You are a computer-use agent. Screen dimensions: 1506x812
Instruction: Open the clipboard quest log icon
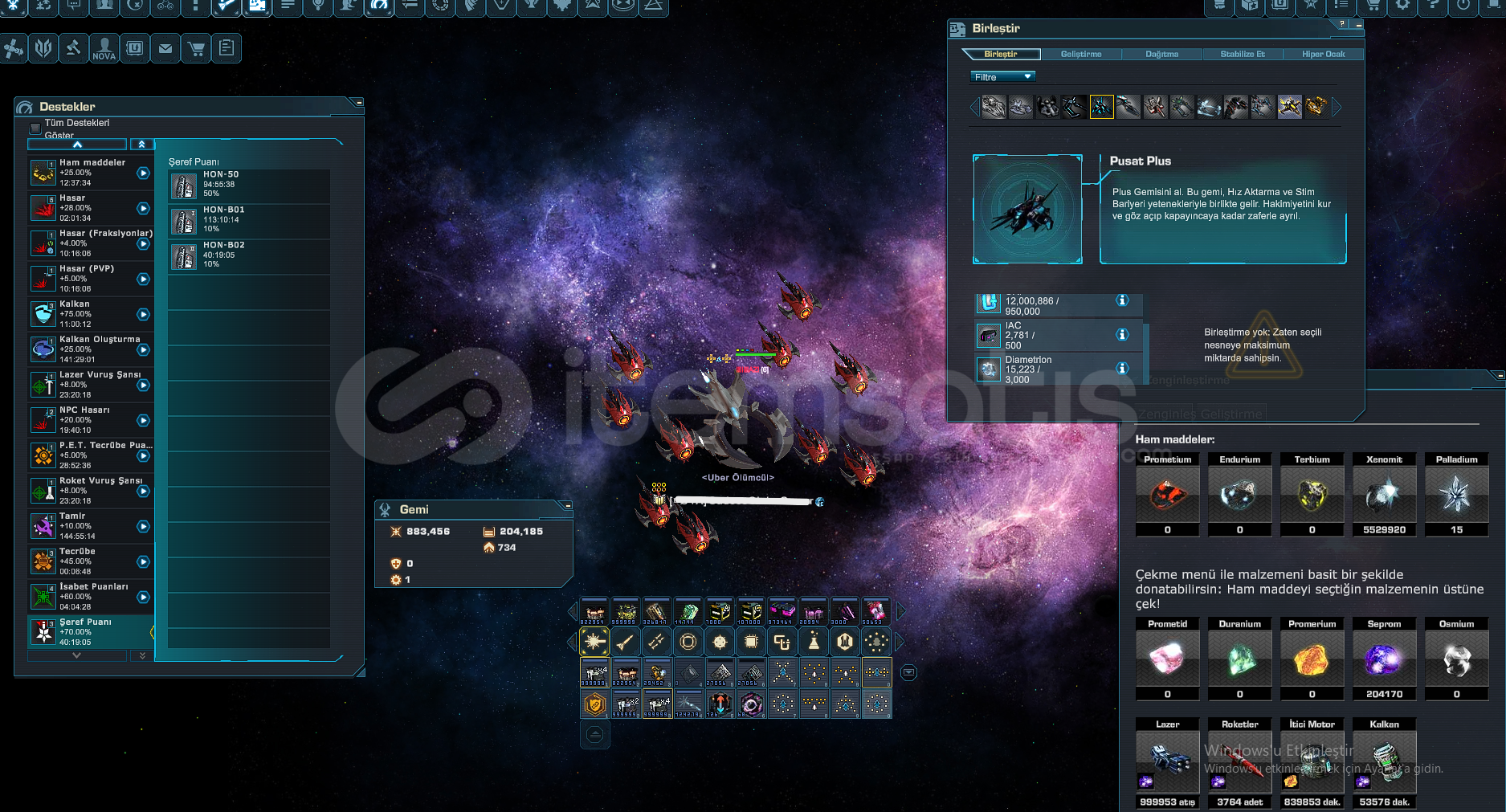click(227, 49)
